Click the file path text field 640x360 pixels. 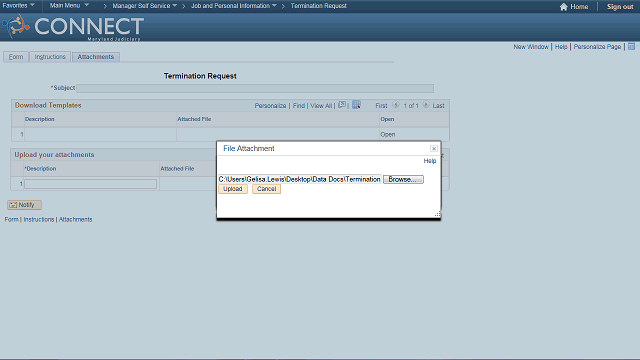(x=300, y=179)
